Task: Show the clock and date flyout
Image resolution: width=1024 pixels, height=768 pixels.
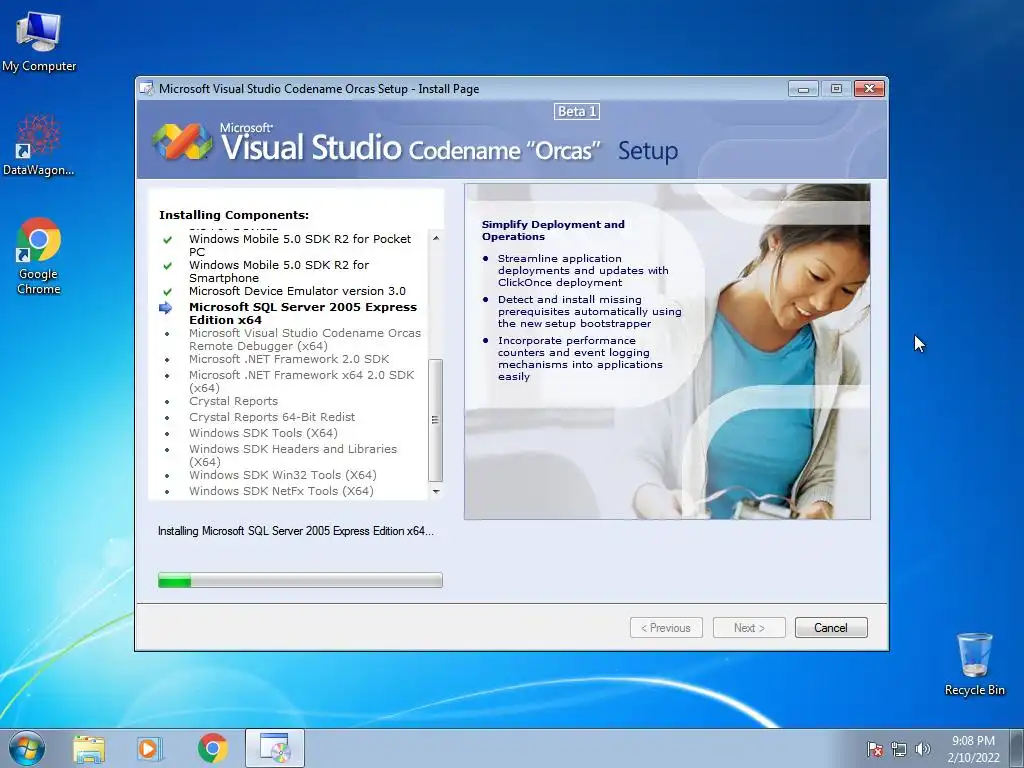Action: [x=973, y=749]
